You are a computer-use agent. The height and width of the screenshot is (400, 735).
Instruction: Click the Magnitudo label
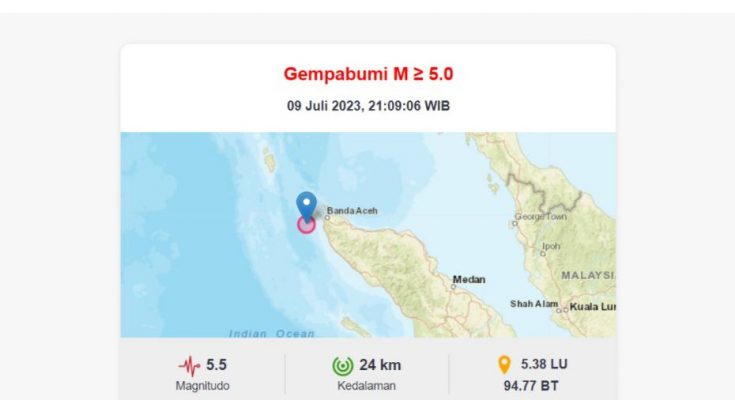coord(202,386)
